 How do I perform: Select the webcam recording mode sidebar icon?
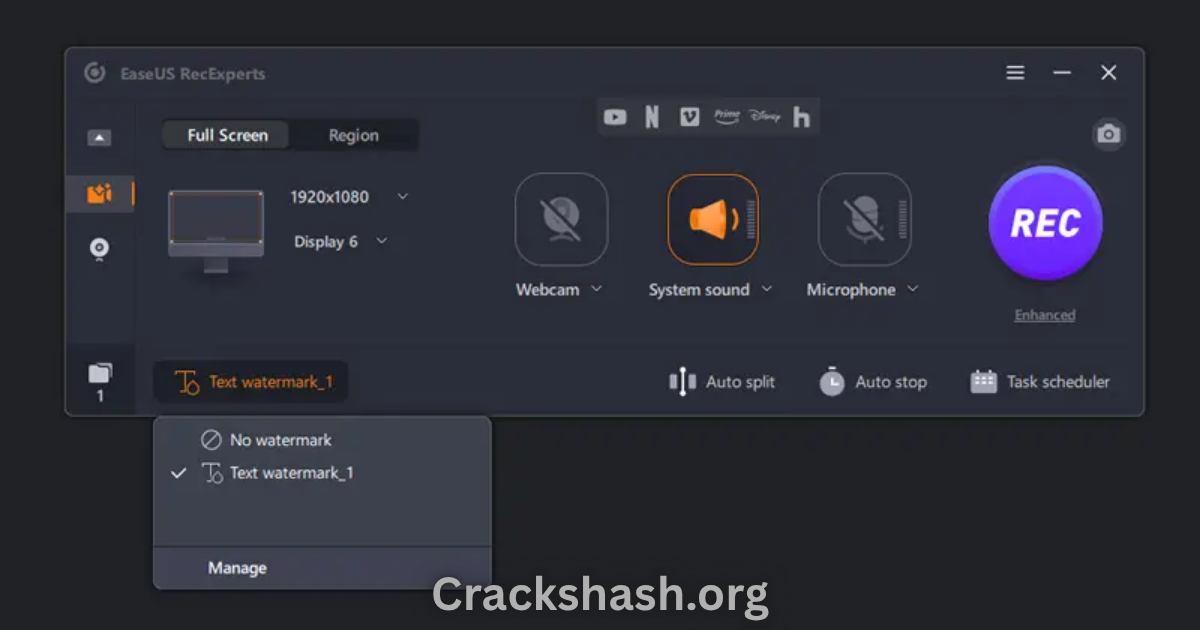click(99, 248)
